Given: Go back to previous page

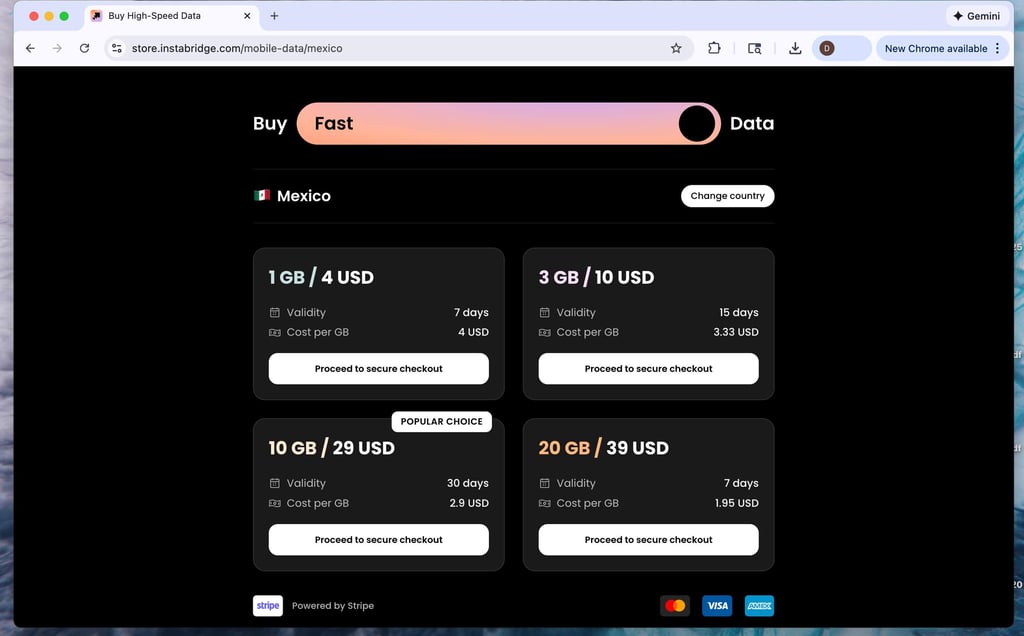Looking at the screenshot, I should (30, 48).
